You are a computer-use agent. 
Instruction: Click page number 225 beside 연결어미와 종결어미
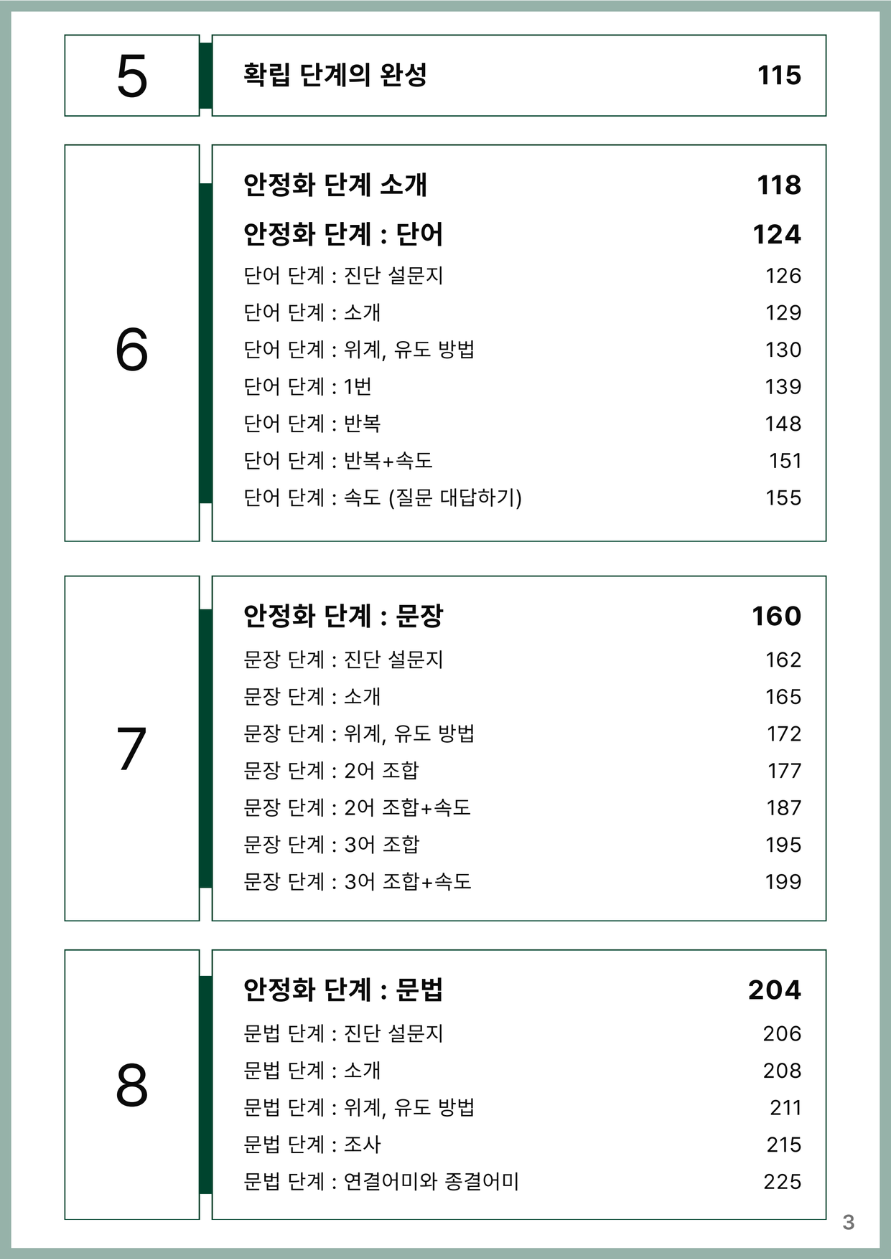[x=782, y=1182]
